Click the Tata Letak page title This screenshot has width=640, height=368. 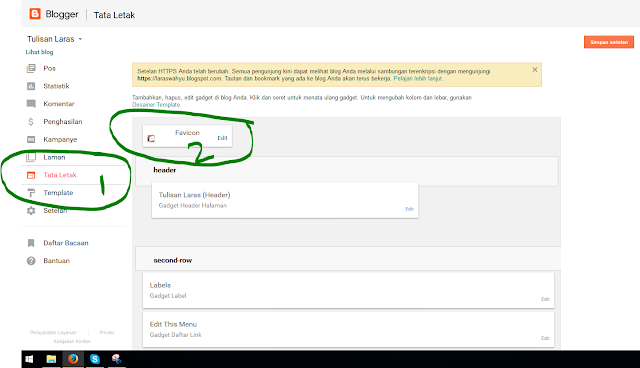pyautogui.click(x=114, y=15)
